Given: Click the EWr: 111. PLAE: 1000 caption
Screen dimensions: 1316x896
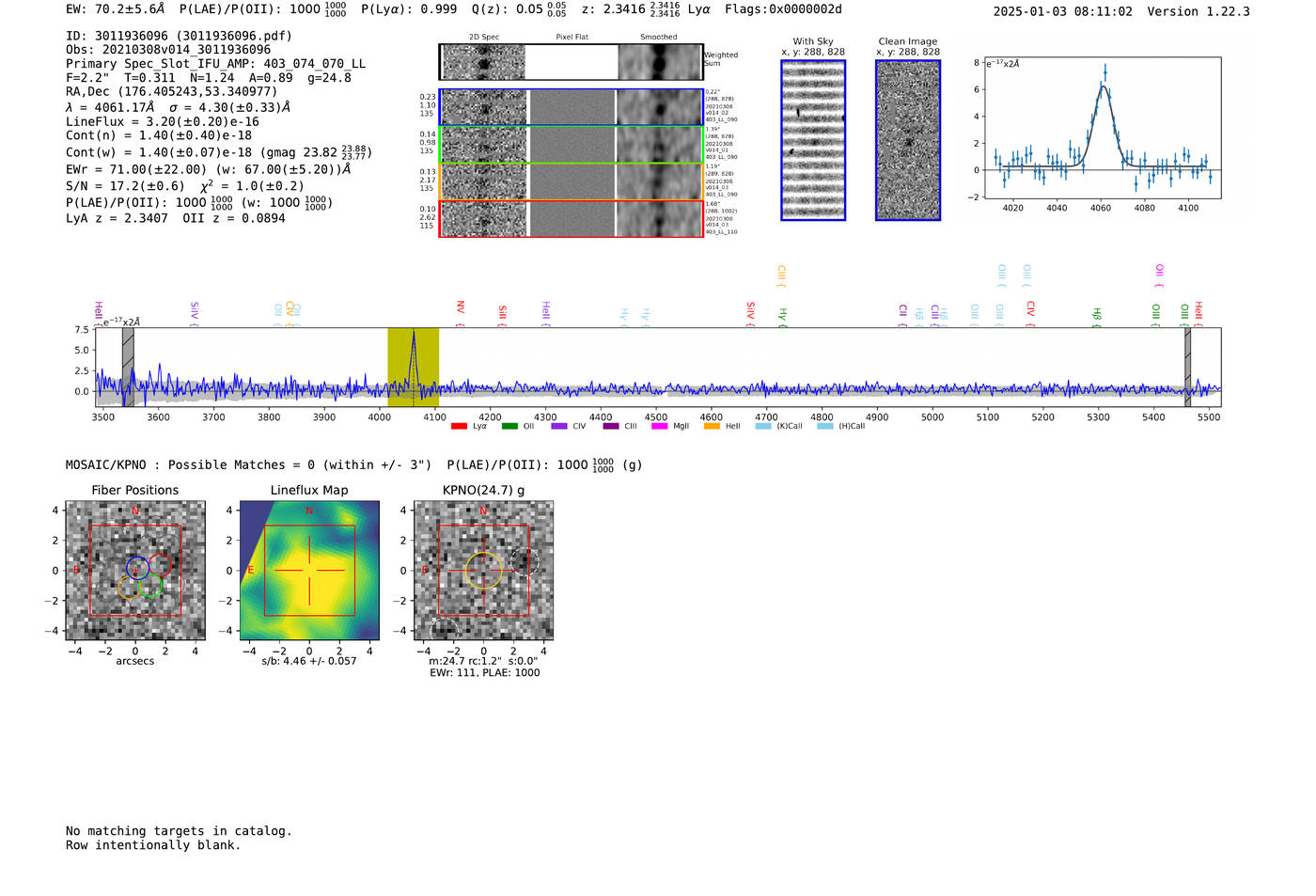Looking at the screenshot, I should [x=485, y=673].
